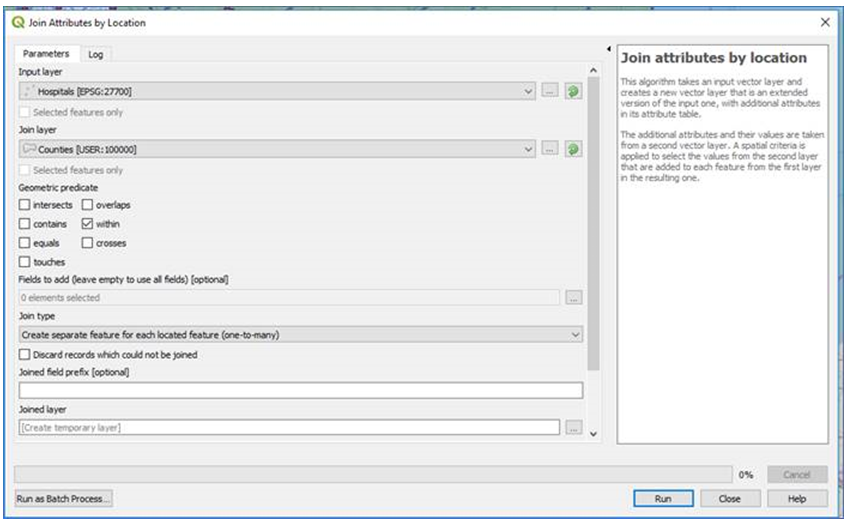Collapse the help panel arrow
The image size is (847, 525).
[609, 49]
